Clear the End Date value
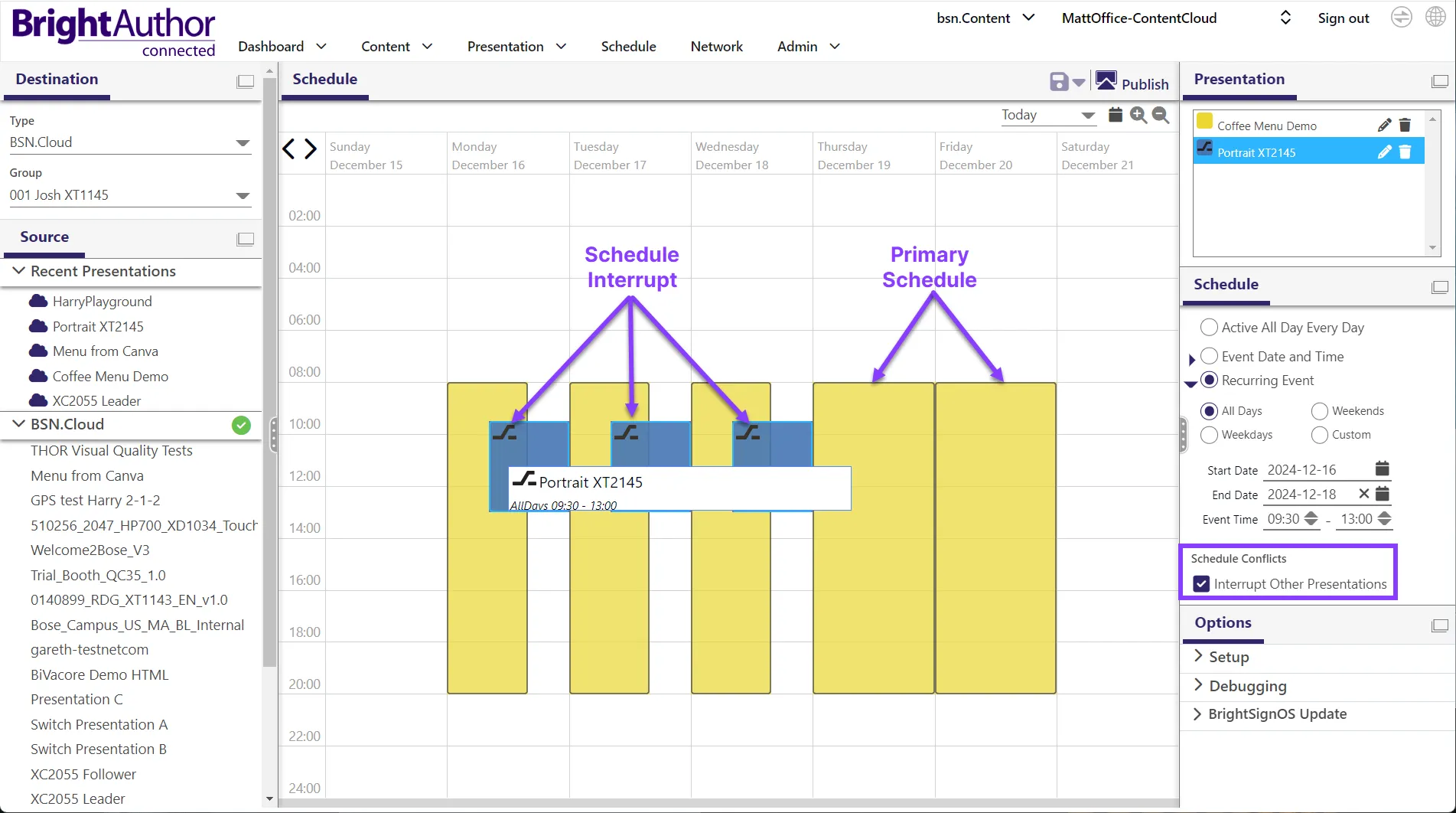Image resolution: width=1456 pixels, height=813 pixels. coord(1363,494)
